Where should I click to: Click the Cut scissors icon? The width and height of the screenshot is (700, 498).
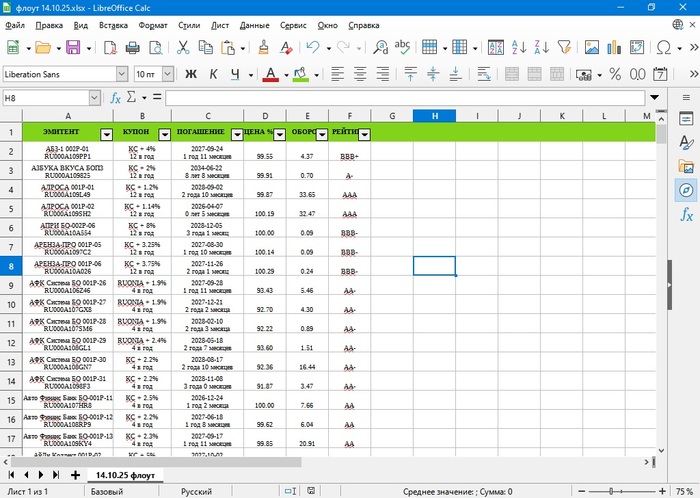point(183,47)
